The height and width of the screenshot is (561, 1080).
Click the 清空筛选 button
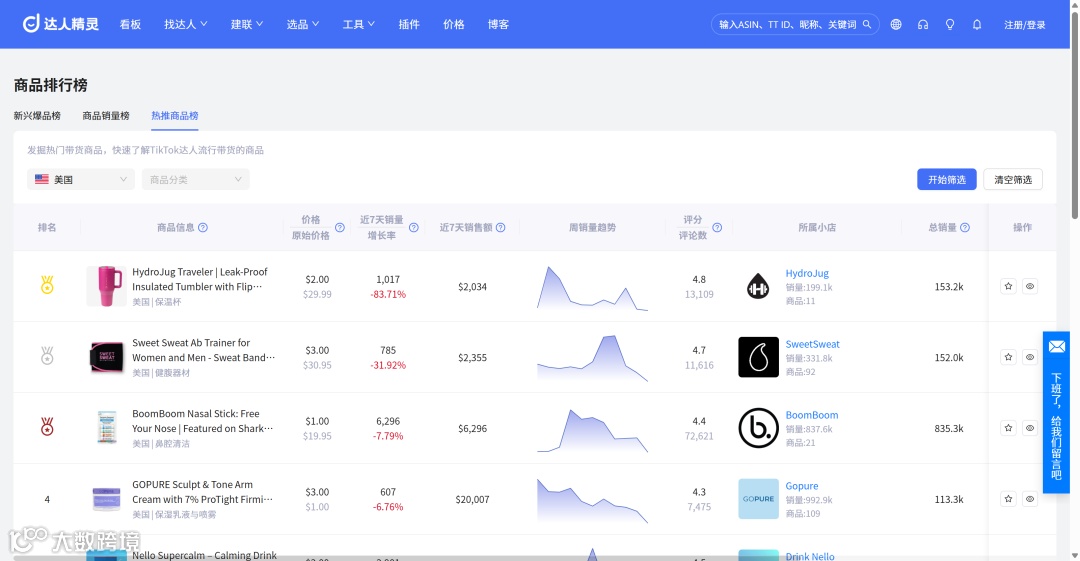(1012, 179)
